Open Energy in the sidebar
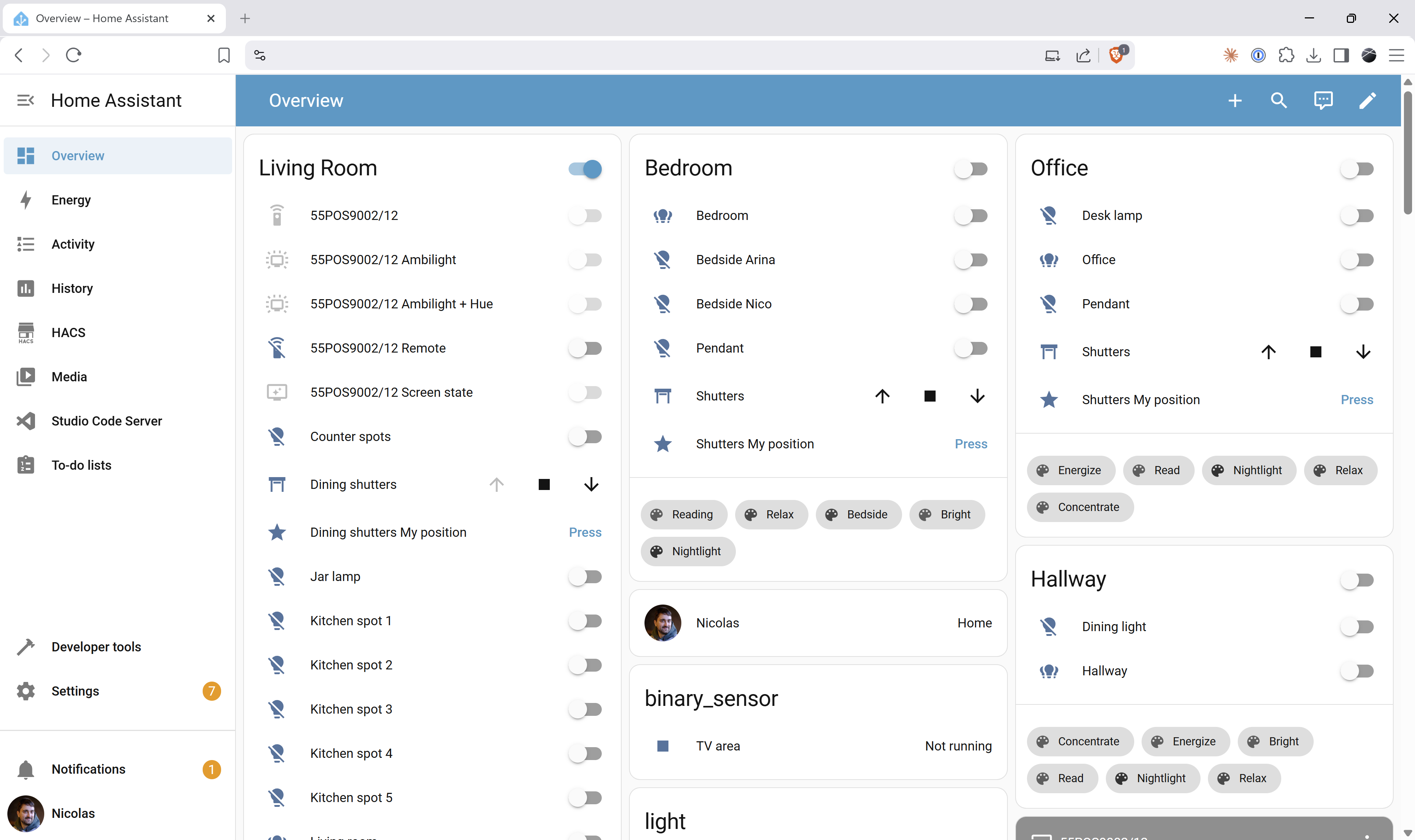Viewport: 1415px width, 840px height. 118,200
